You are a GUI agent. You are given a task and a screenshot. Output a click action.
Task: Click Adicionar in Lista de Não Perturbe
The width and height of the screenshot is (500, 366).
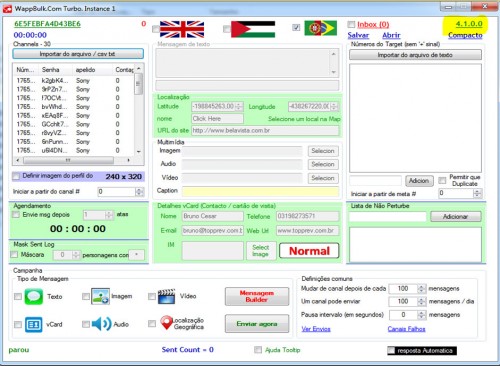pos(456,217)
